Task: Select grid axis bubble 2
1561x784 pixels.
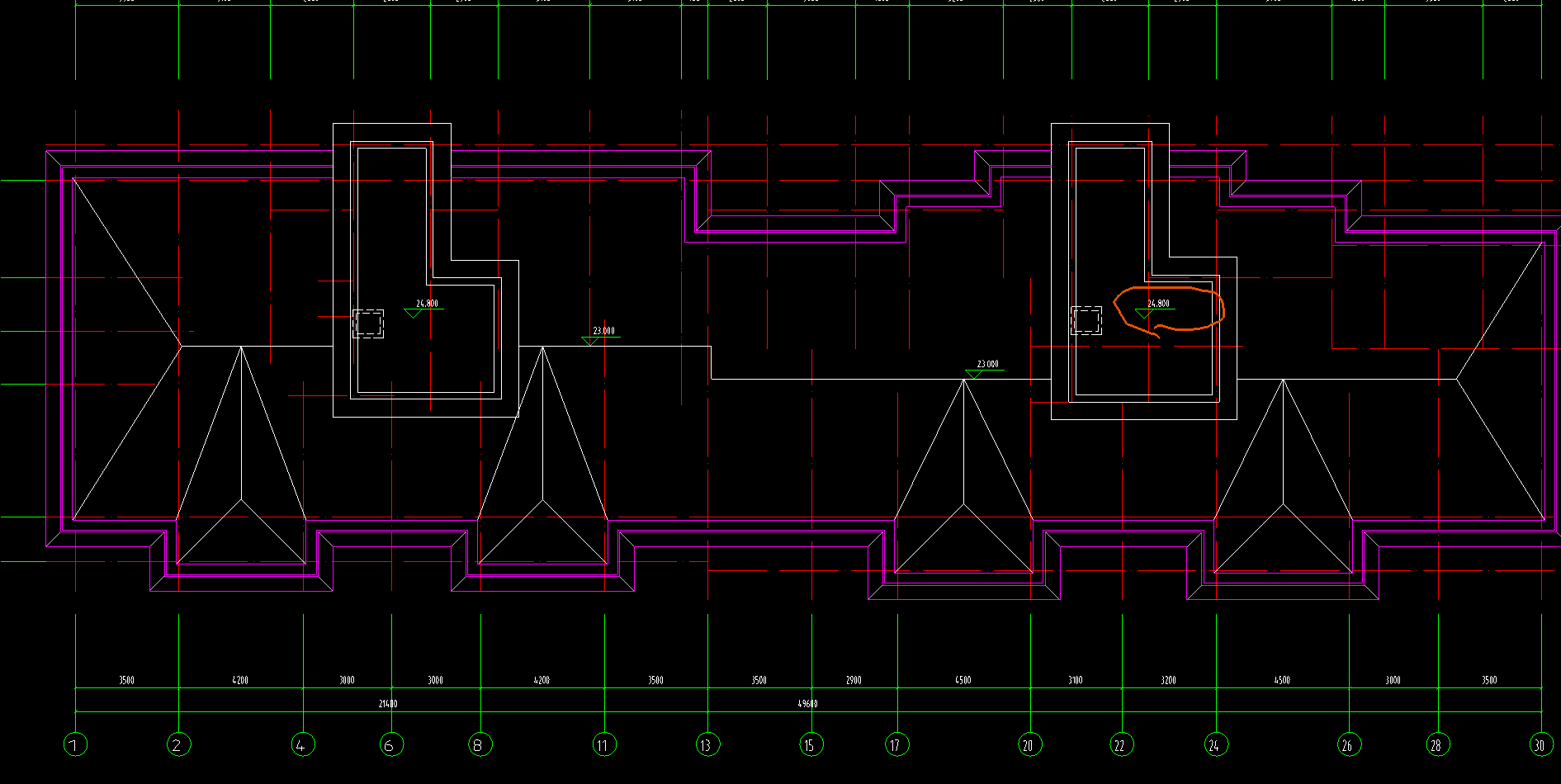Action: coord(179,745)
